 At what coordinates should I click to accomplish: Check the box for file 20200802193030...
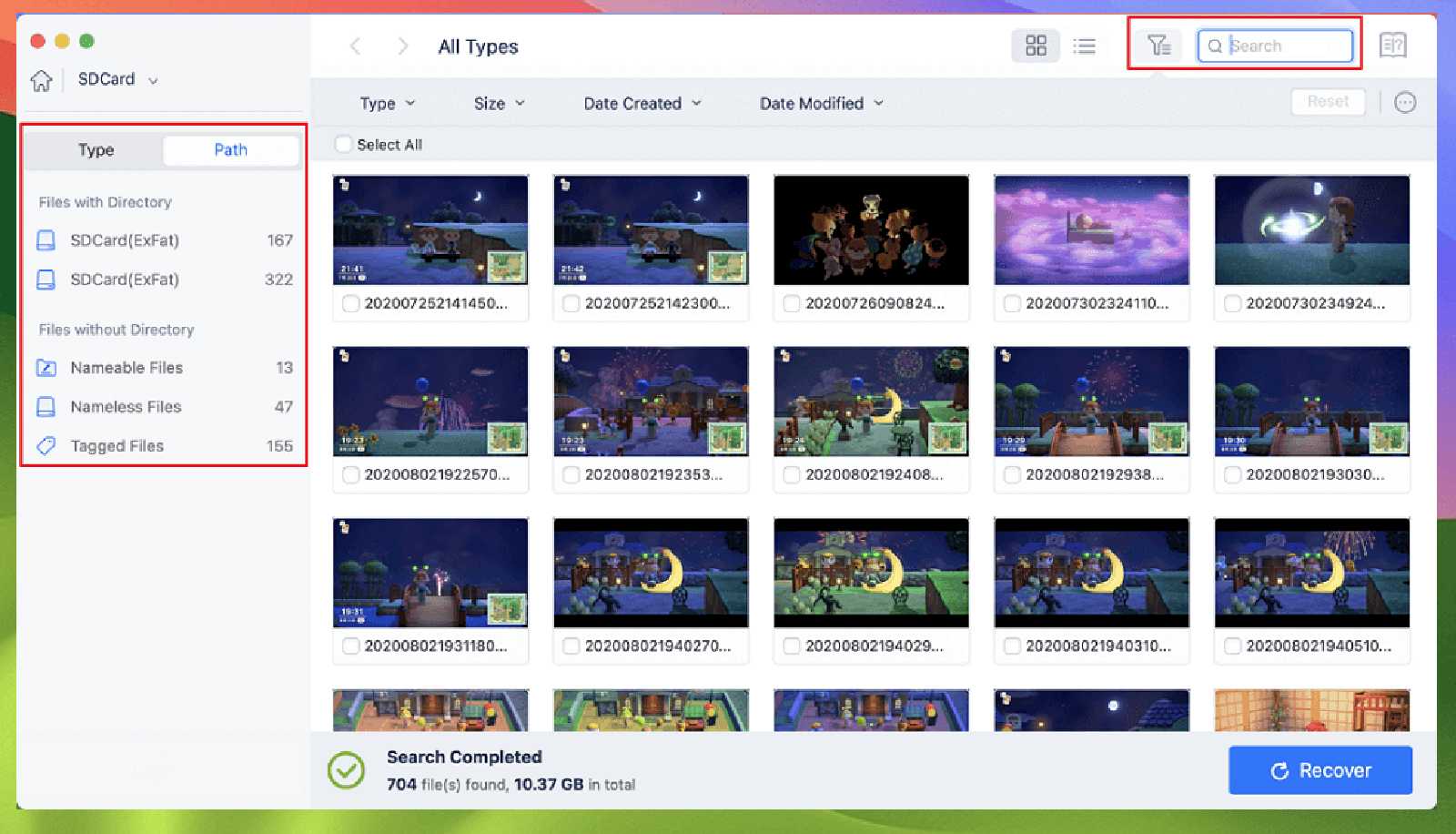(1231, 474)
